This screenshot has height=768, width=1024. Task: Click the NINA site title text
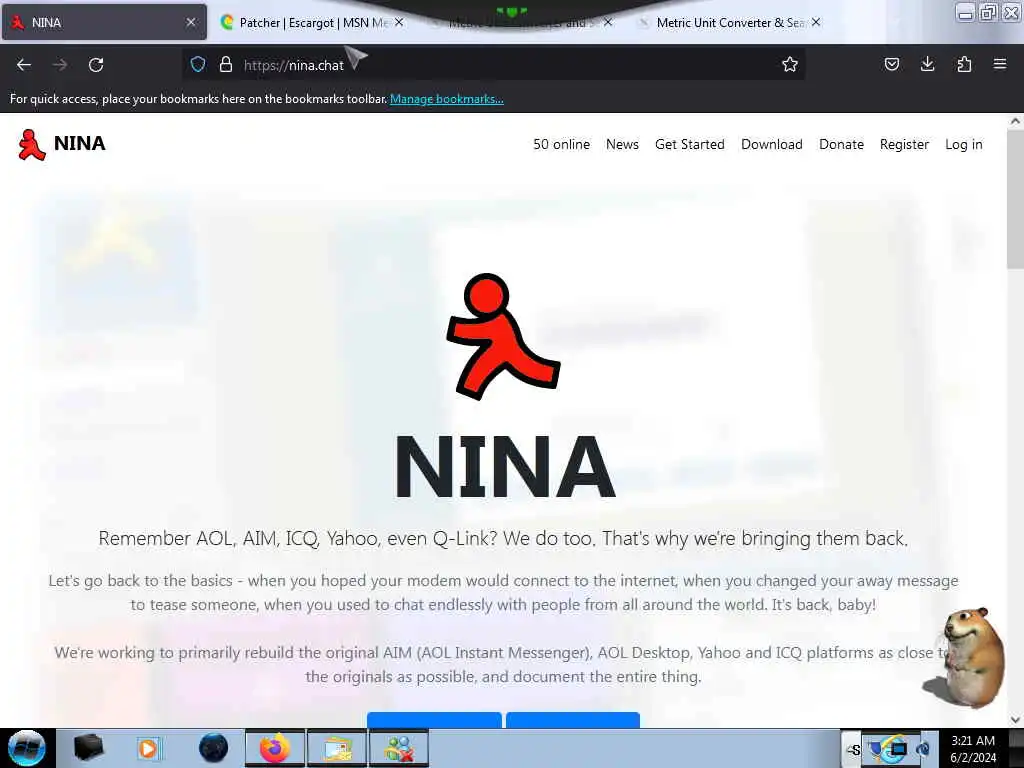pos(80,144)
